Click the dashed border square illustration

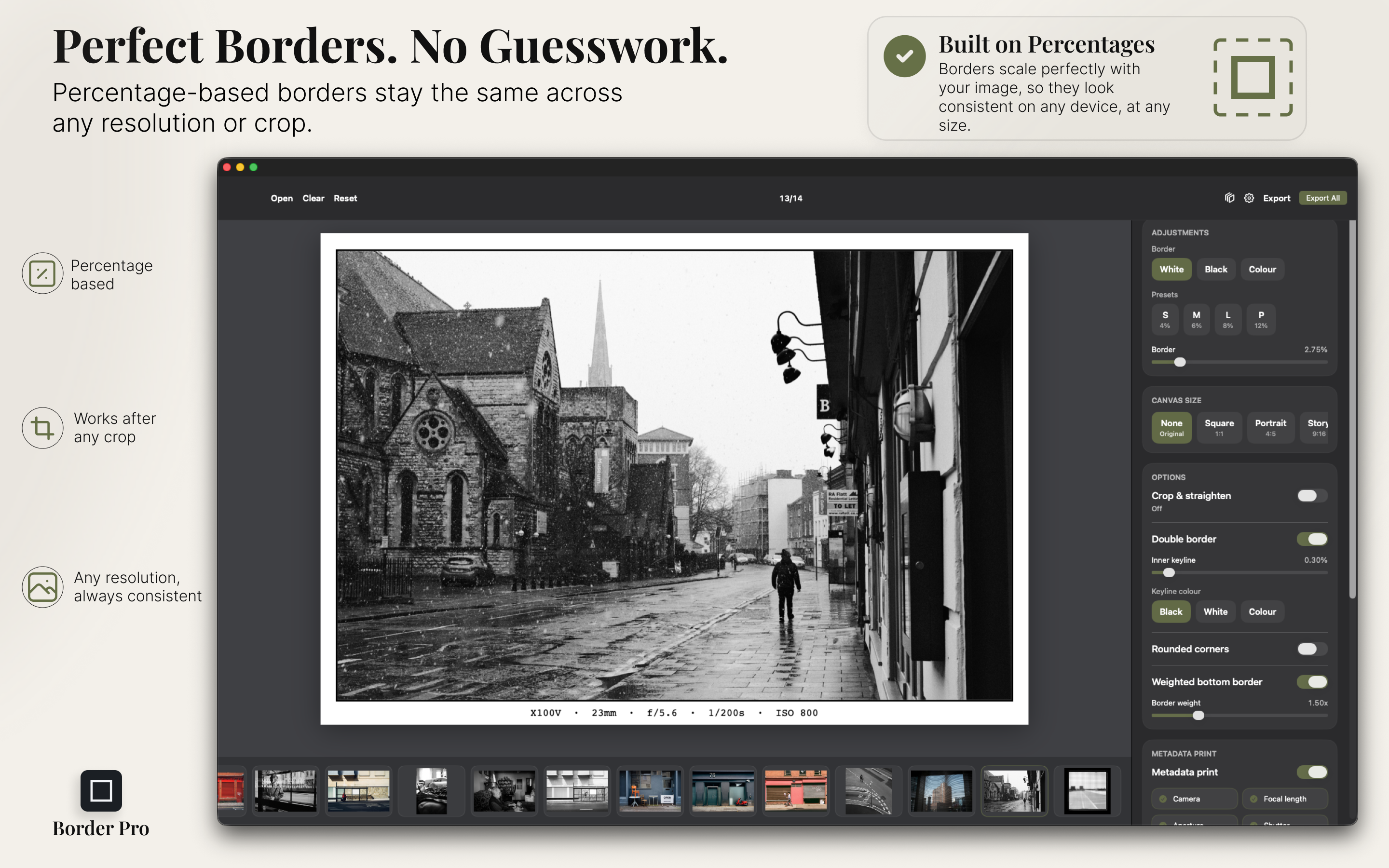coord(1253,78)
